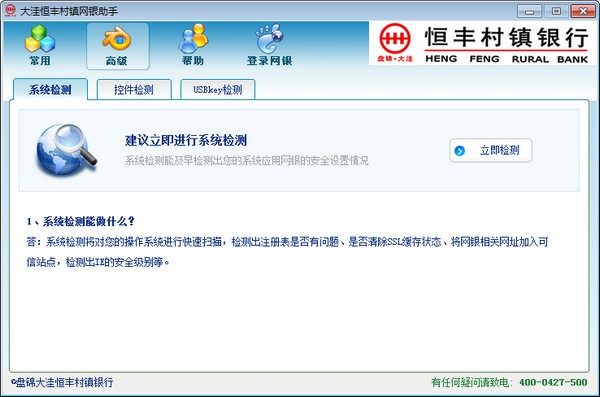This screenshot has height=397, width=600.
Task: Click the 登录网银 login icon
Action: coord(269,46)
